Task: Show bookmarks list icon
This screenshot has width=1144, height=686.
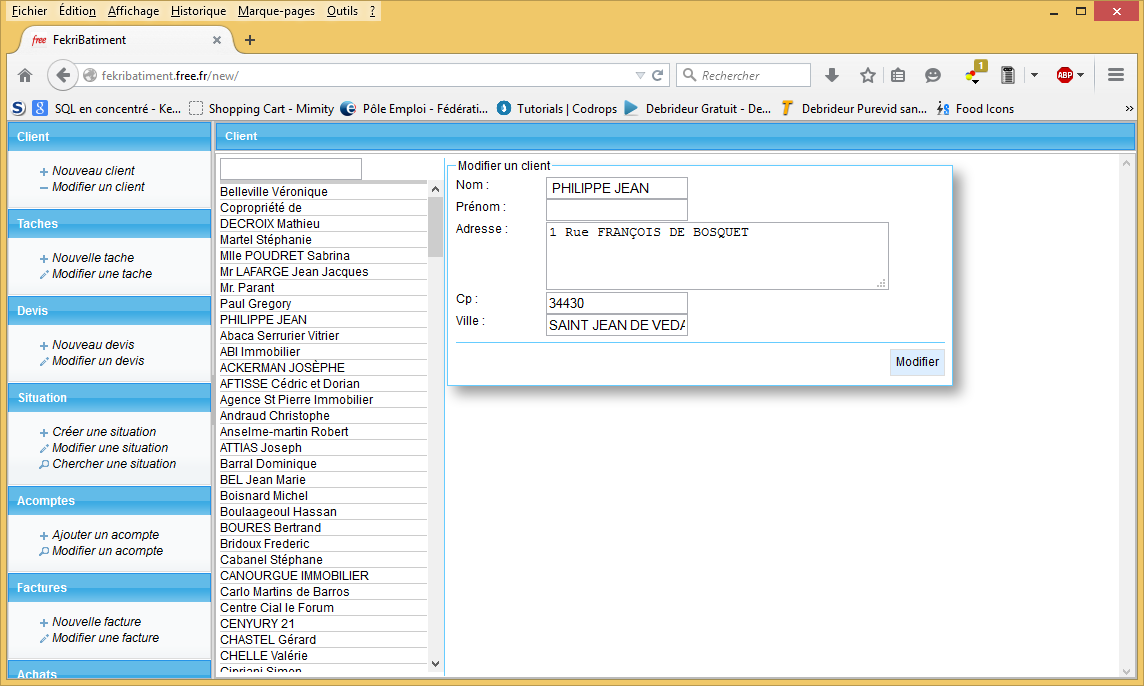Action: click(x=898, y=75)
